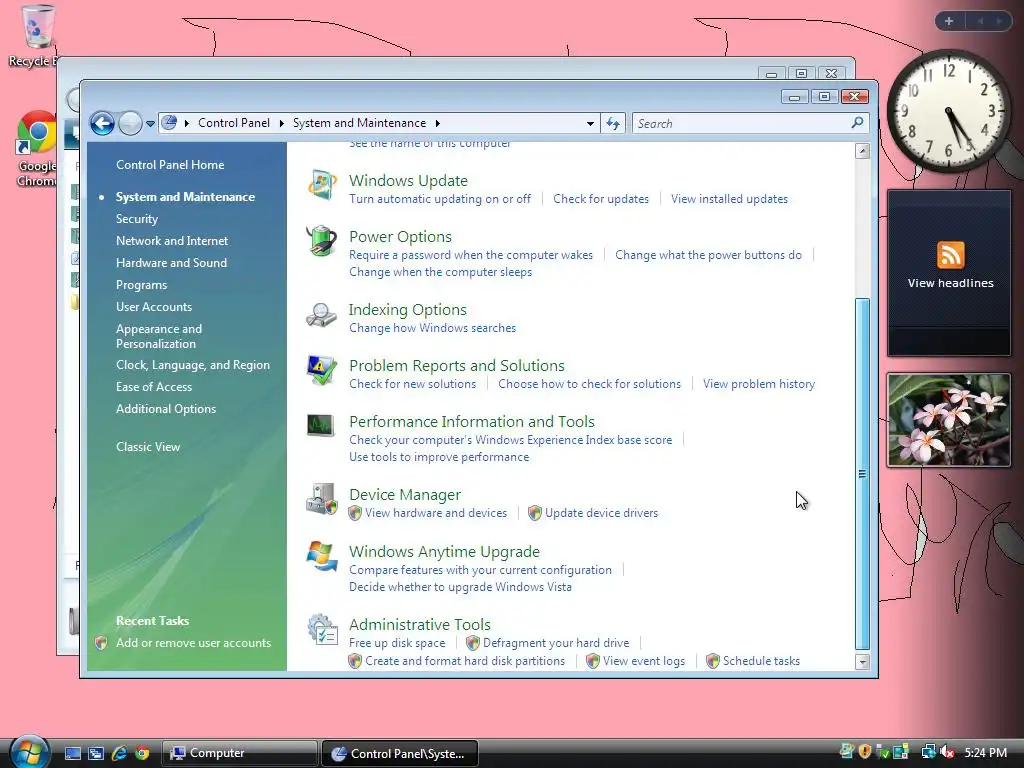Switch to Classic View
The width and height of the screenshot is (1024, 768).
click(148, 447)
